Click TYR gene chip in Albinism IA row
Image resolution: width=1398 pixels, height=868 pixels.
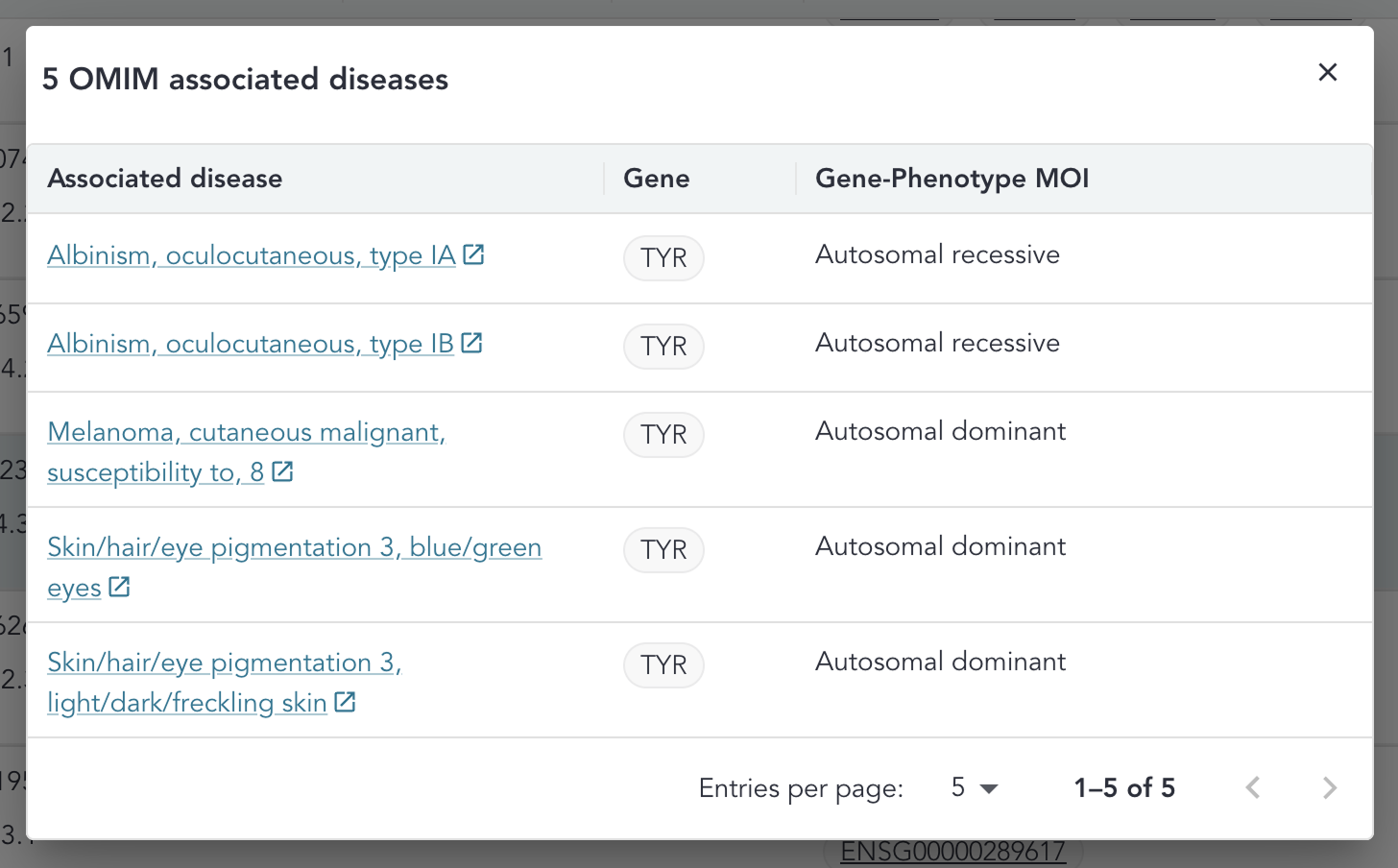(x=663, y=258)
